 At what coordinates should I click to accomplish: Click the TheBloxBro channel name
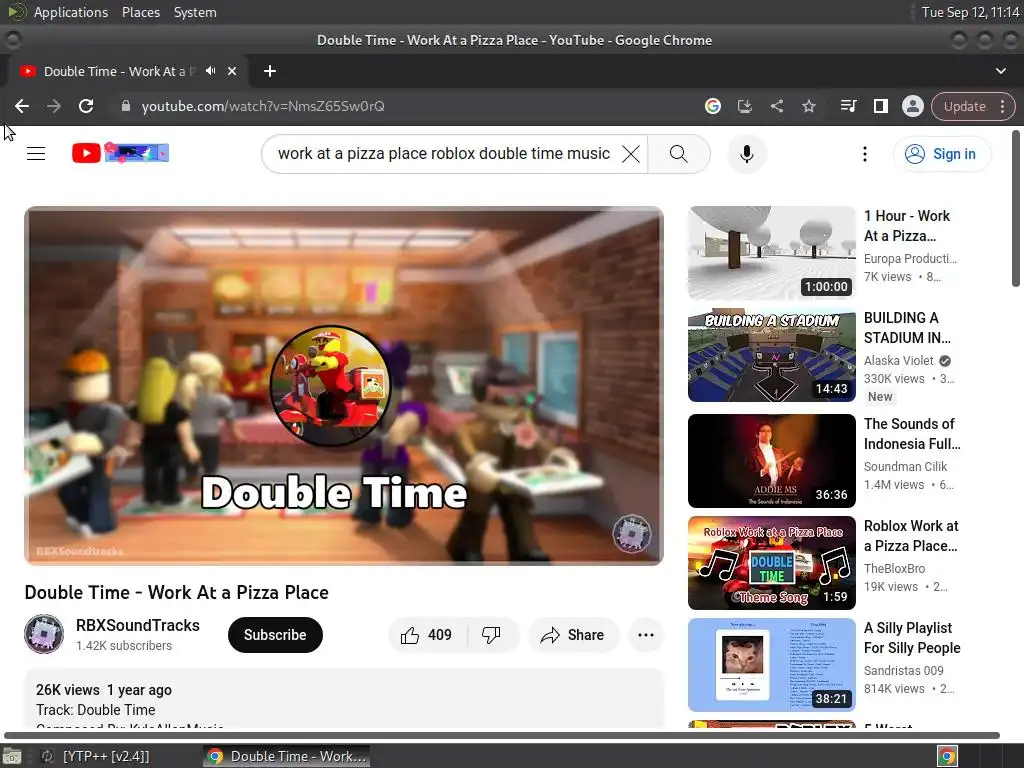pyautogui.click(x=894, y=568)
